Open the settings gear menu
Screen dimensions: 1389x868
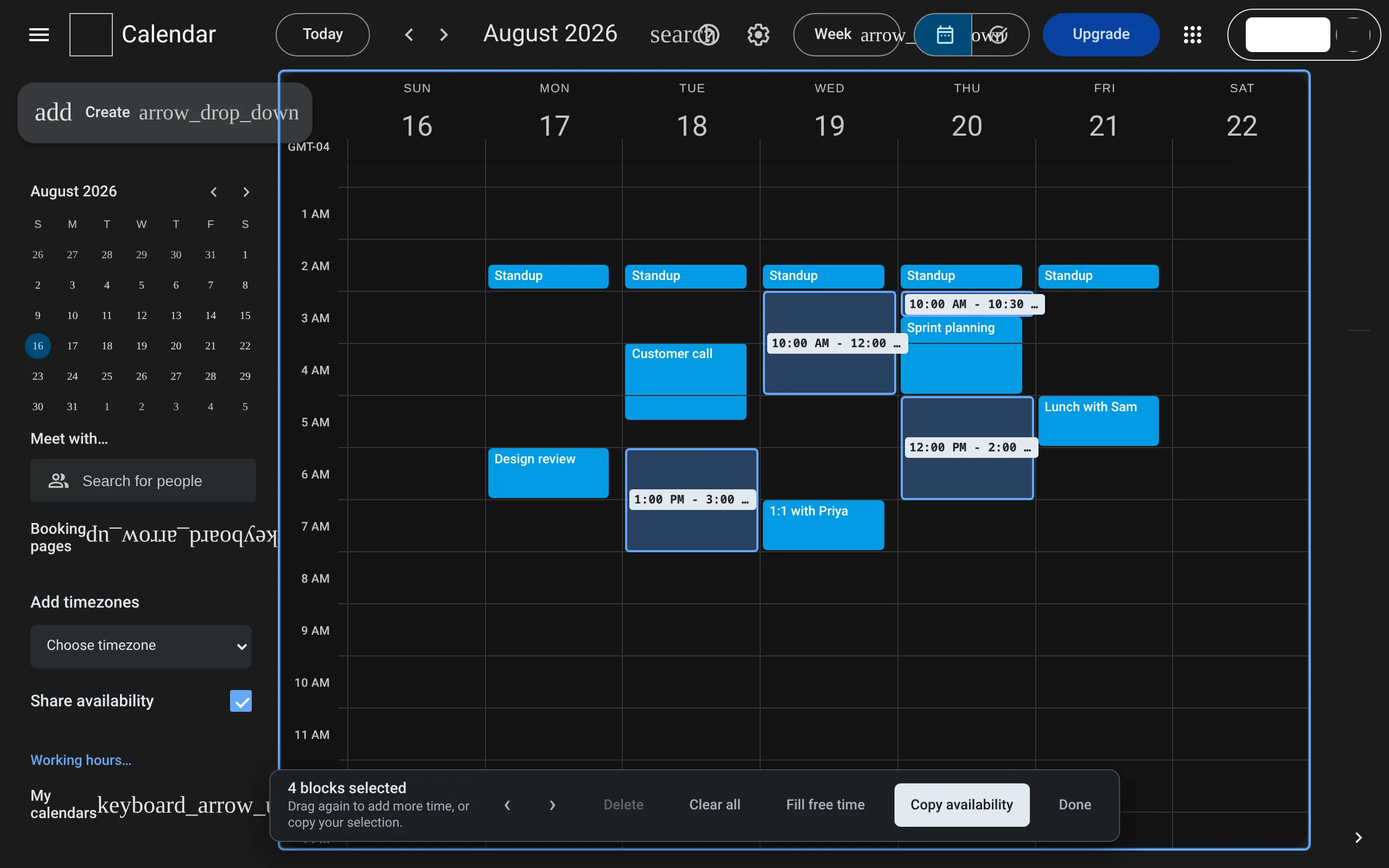(x=758, y=34)
